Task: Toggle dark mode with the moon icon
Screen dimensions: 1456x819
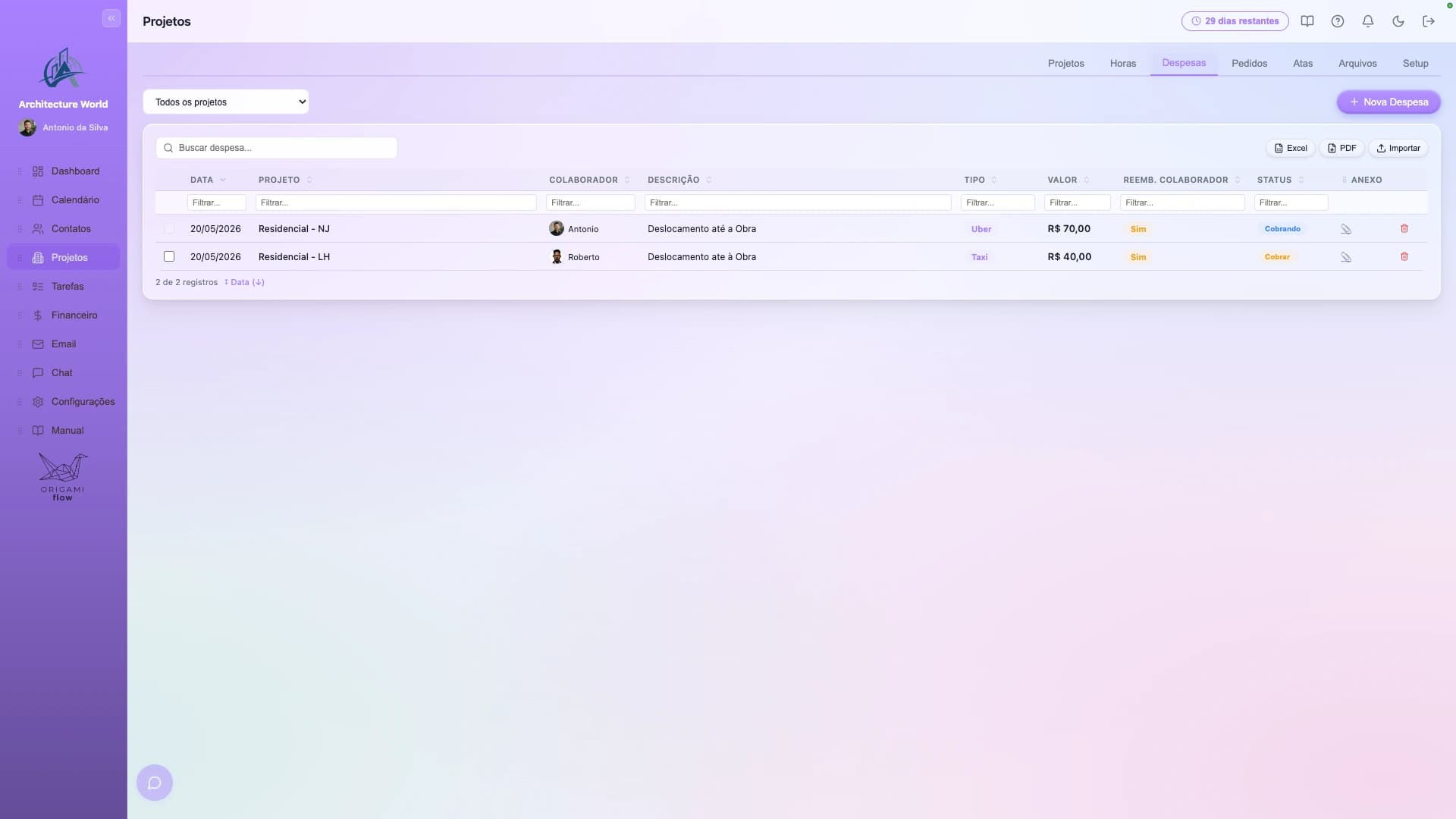Action: coord(1398,21)
